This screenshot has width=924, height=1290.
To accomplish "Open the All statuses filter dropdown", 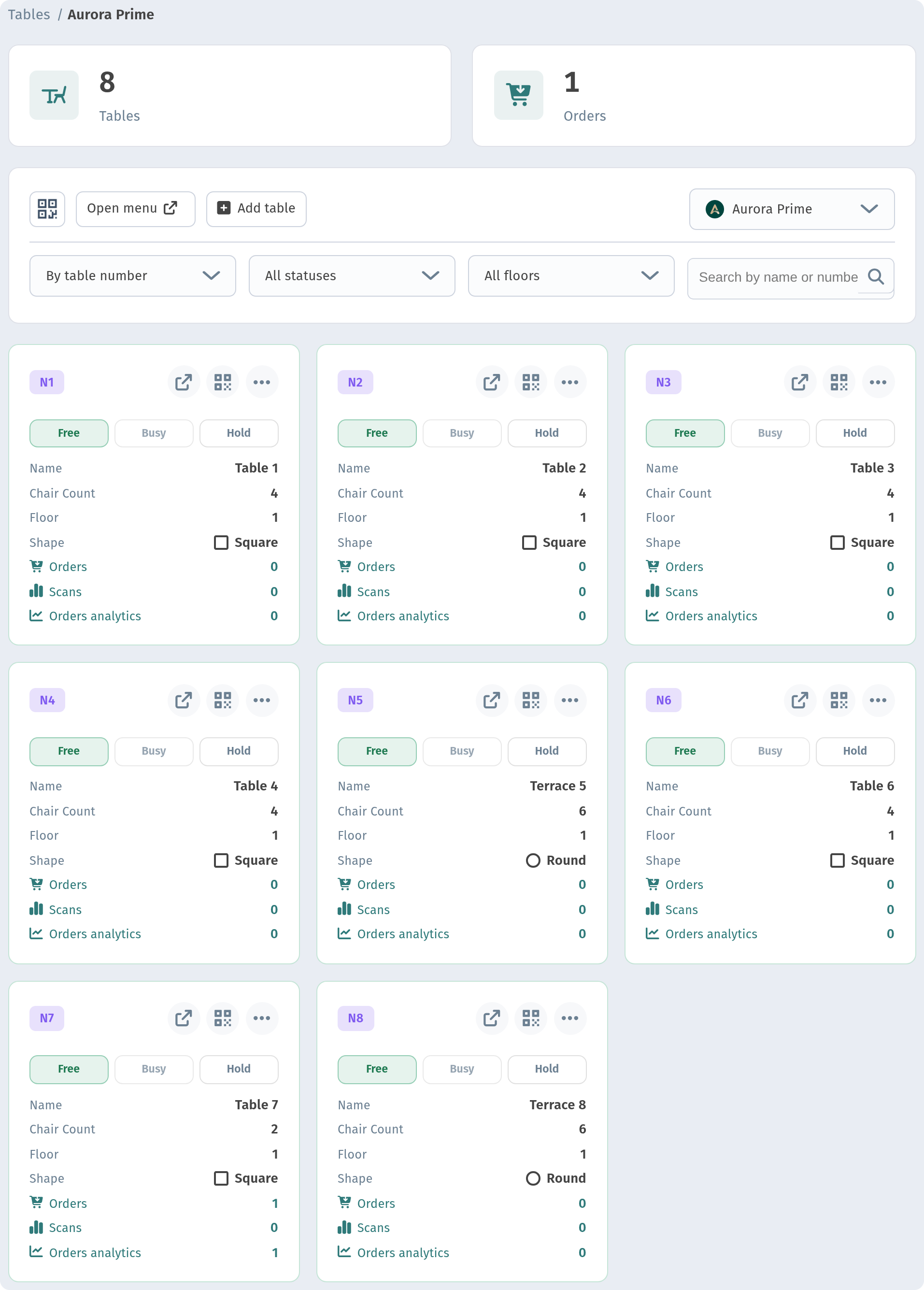I will tap(352, 276).
